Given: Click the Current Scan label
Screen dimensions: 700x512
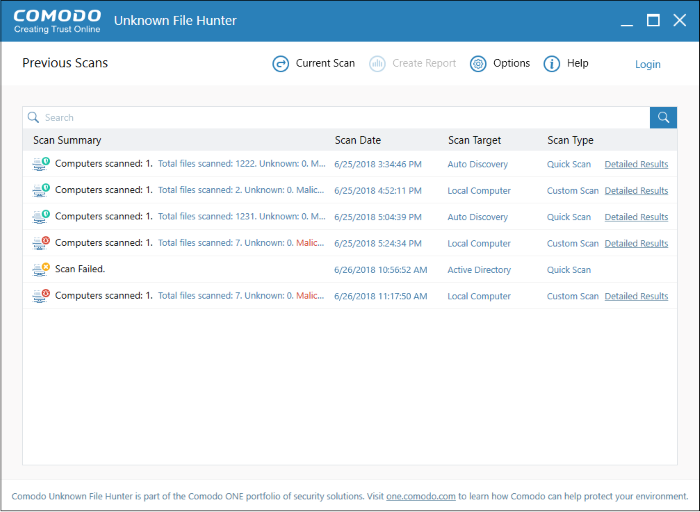Looking at the screenshot, I should point(325,63).
